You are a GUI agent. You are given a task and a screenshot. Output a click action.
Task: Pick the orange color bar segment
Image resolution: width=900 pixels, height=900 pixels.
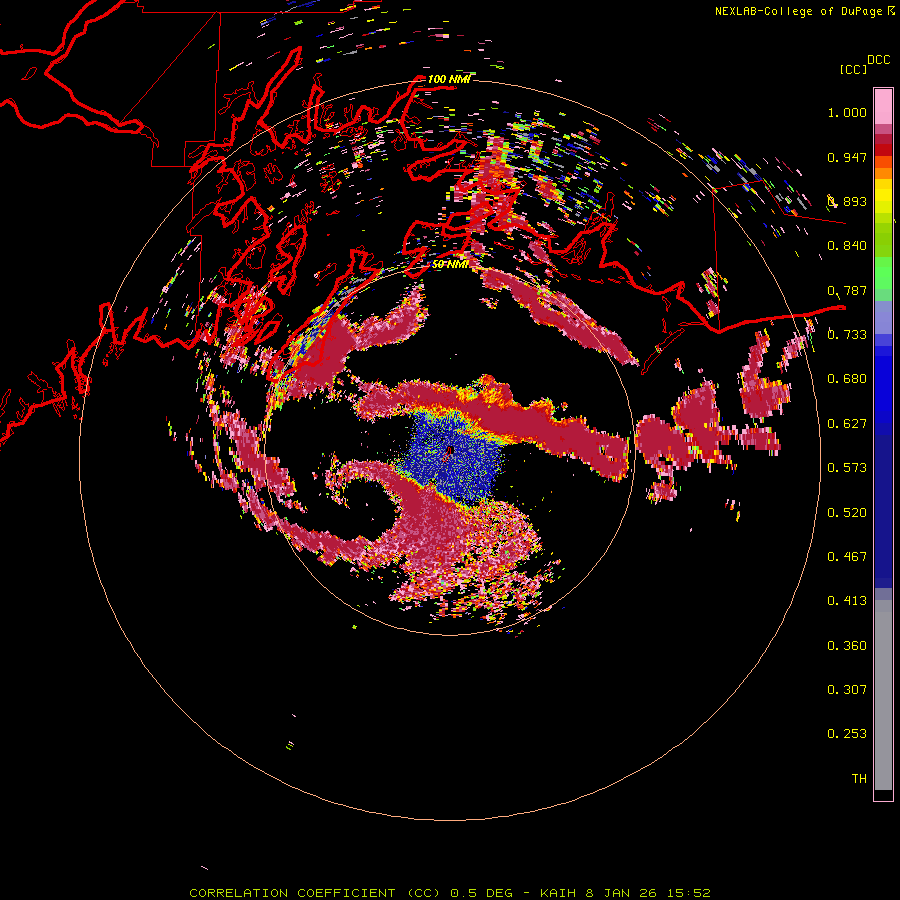coord(883,173)
